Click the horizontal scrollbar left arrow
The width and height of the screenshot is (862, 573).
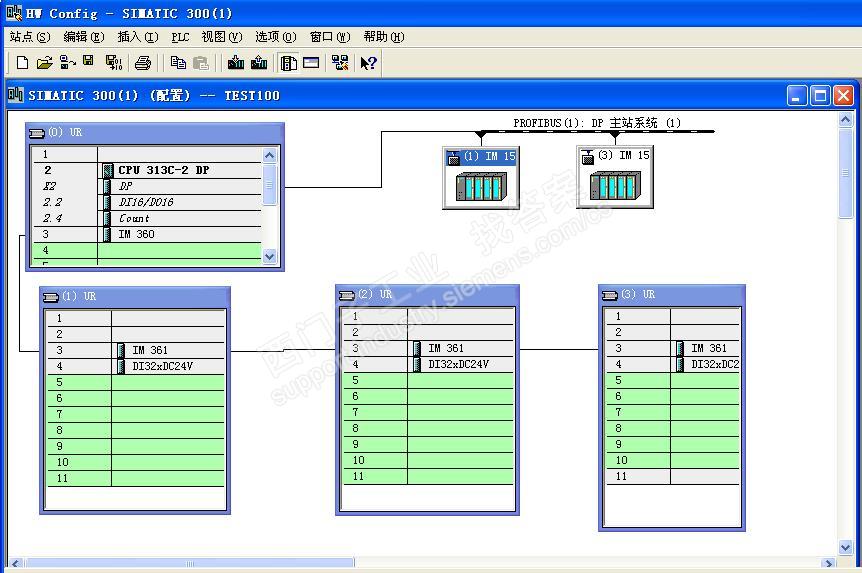click(x=15, y=564)
